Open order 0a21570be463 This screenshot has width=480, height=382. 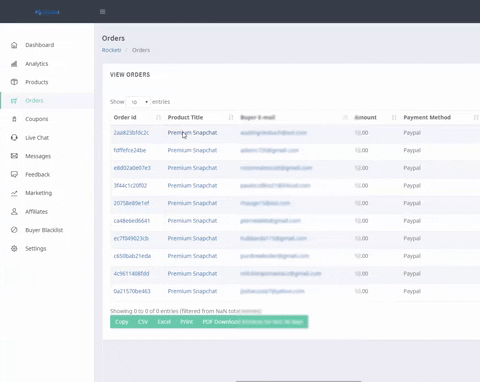(132, 291)
